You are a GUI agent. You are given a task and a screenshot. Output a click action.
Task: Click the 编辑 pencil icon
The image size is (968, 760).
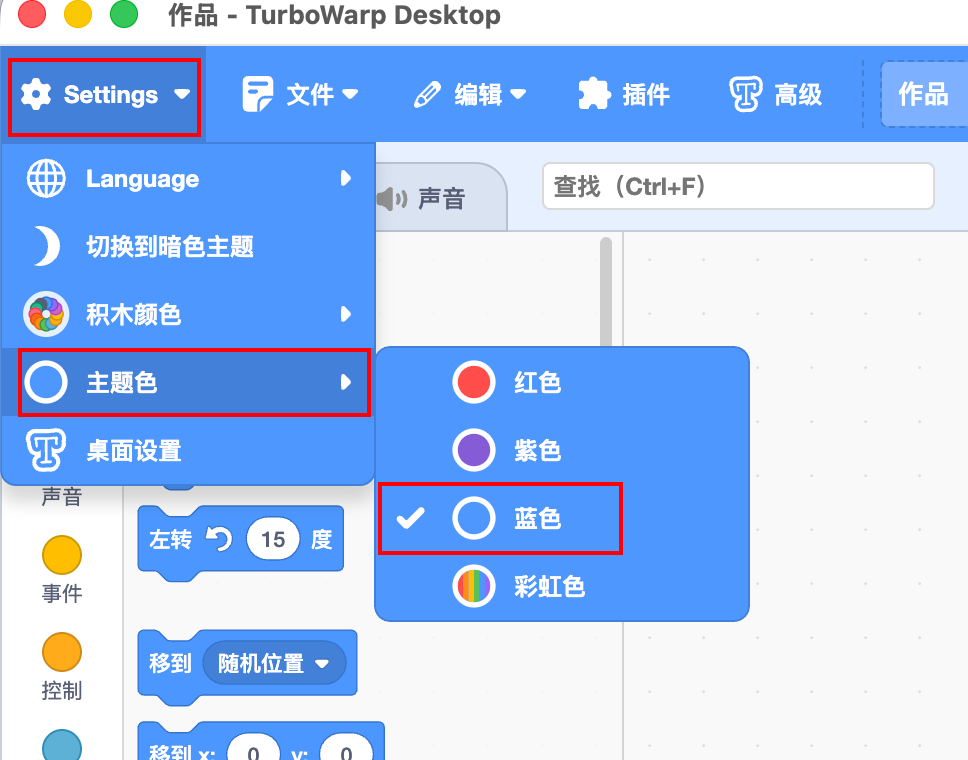(x=427, y=94)
